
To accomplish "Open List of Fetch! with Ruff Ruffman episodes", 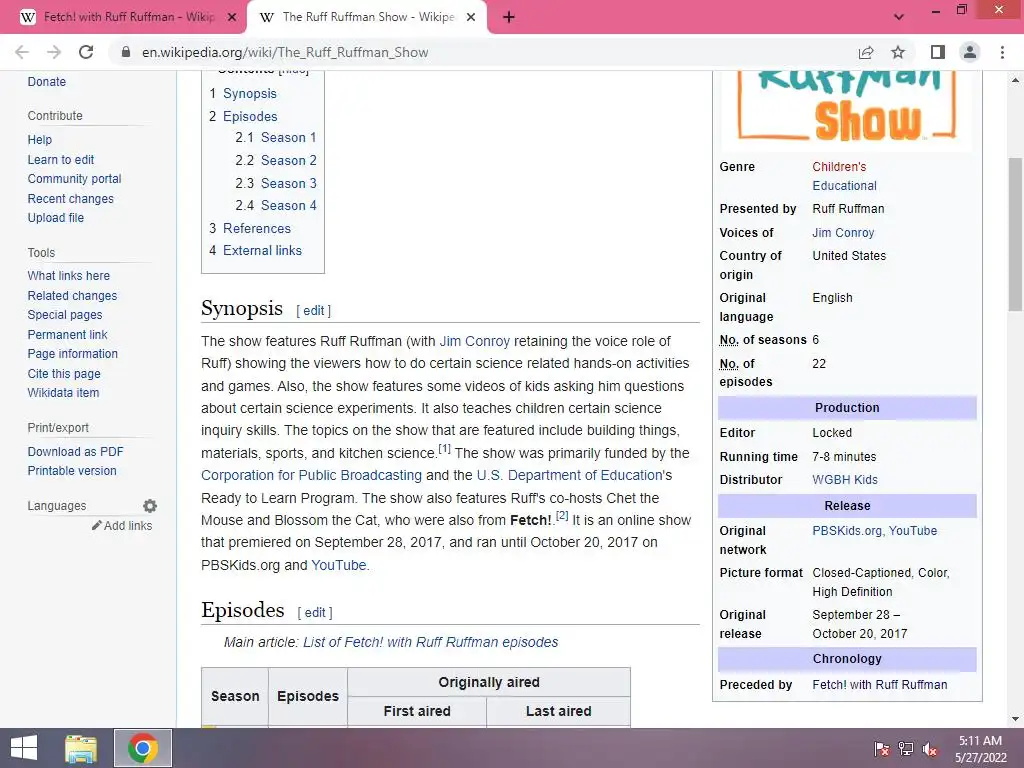I will pyautogui.click(x=430, y=642).
